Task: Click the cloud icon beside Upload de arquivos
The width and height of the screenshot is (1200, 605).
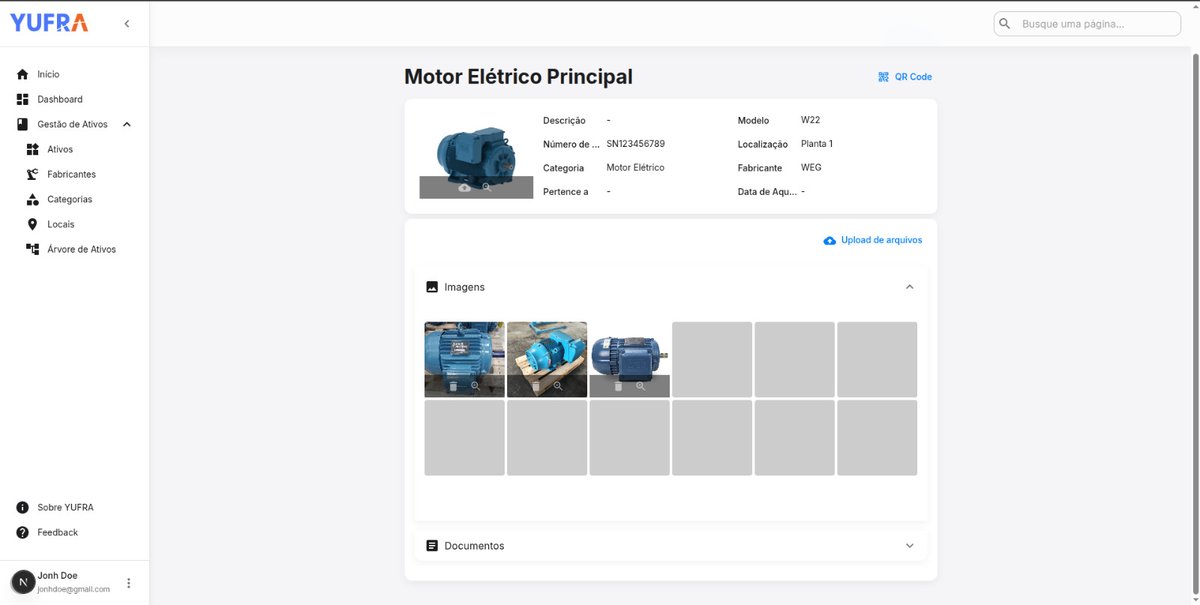Action: click(829, 240)
